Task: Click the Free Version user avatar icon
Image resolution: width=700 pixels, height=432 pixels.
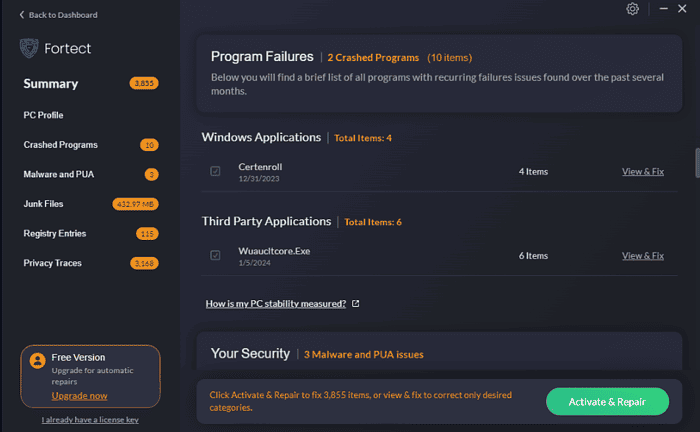Action: [x=38, y=361]
